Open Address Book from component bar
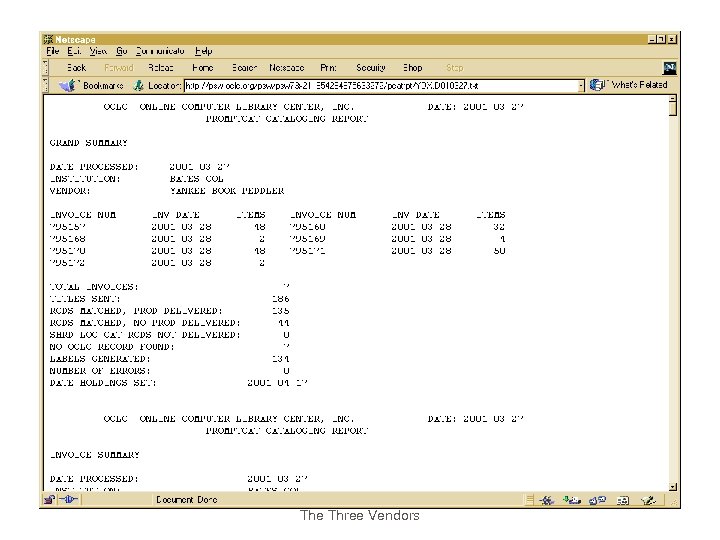720x540 pixels. tap(623, 500)
